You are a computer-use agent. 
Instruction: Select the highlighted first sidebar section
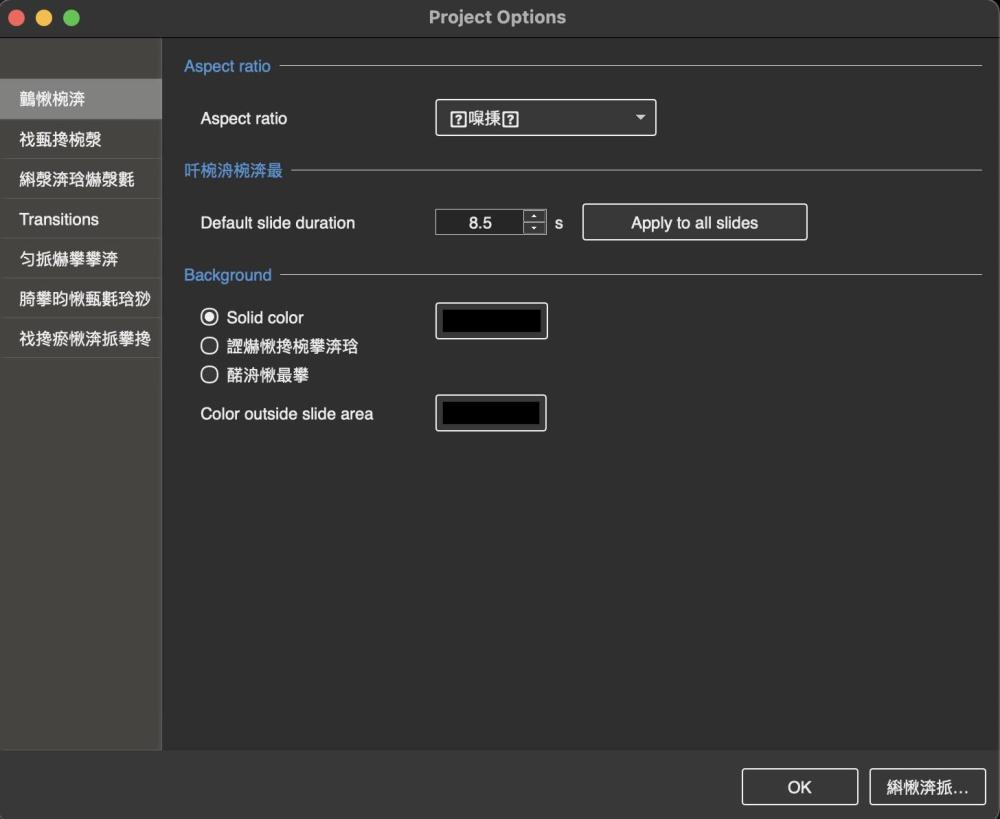coord(80,99)
